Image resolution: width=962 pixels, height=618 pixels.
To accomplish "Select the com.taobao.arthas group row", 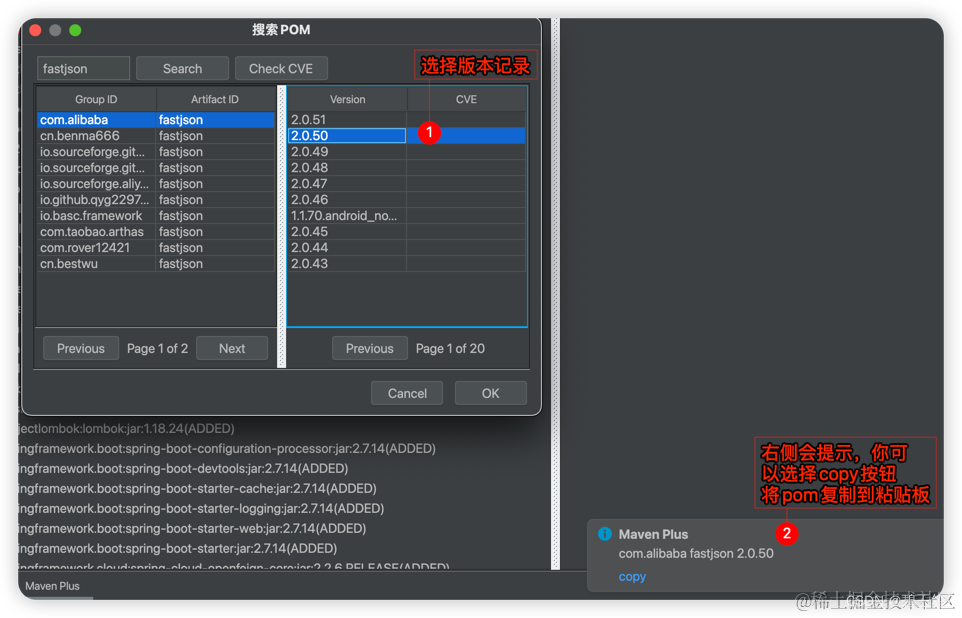I will [x=156, y=231].
